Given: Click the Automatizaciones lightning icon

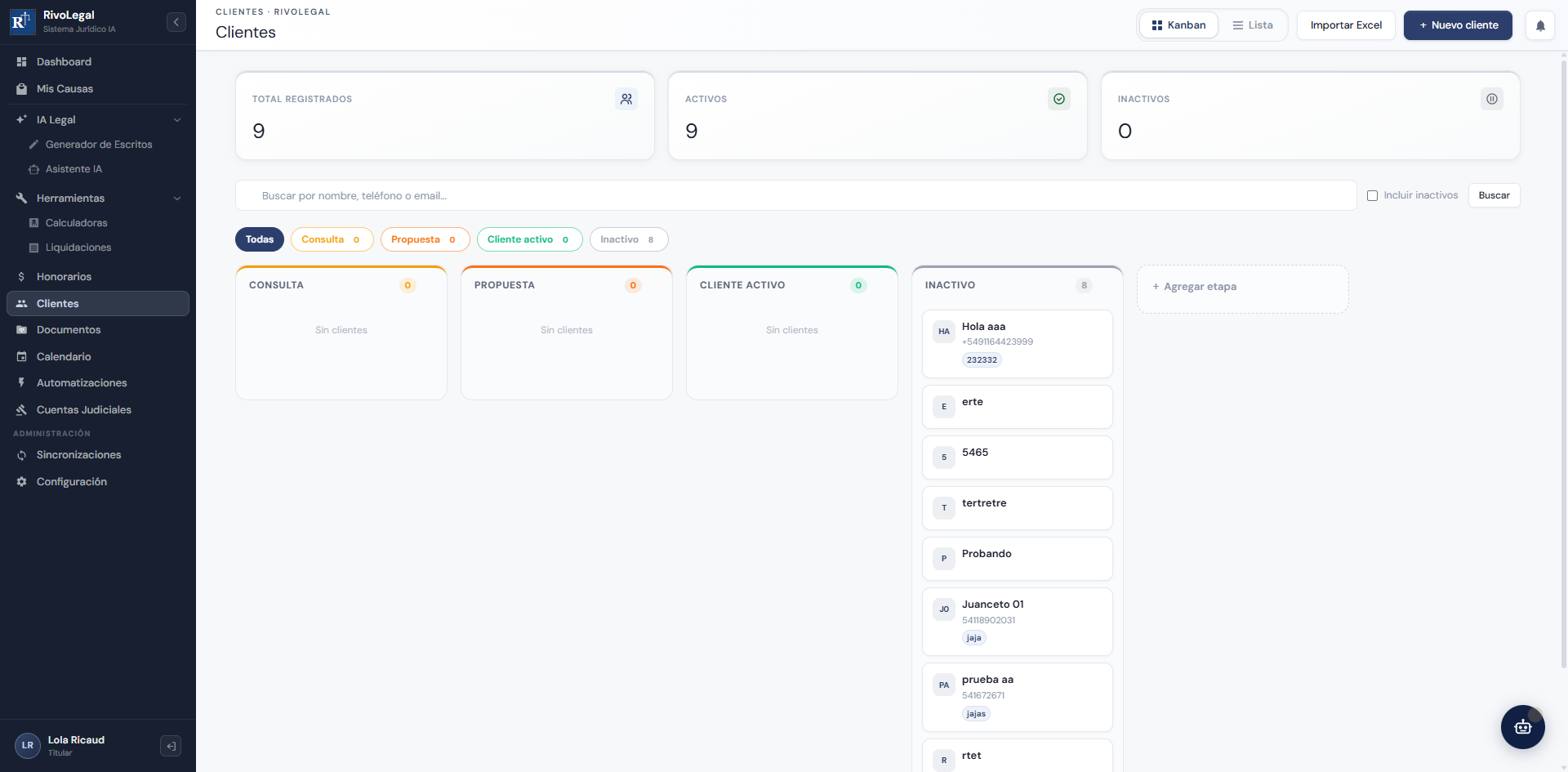Looking at the screenshot, I should click(x=22, y=383).
